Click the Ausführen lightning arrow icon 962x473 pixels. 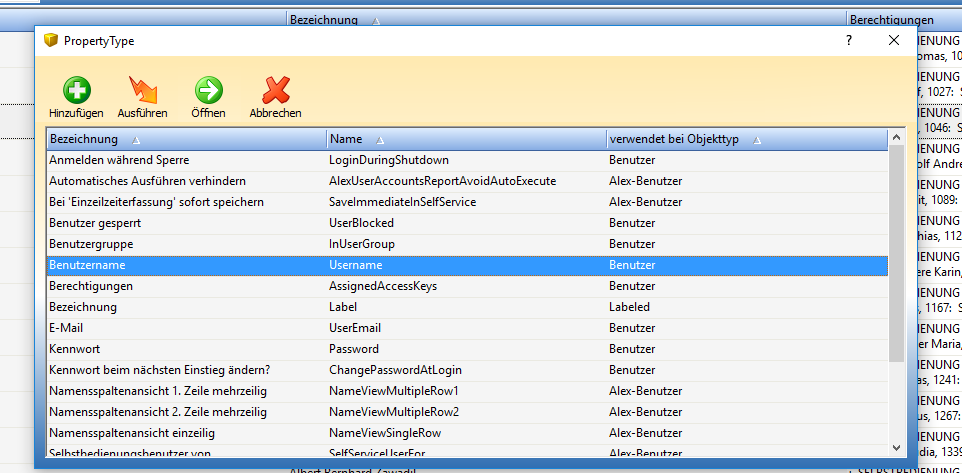click(x=143, y=91)
